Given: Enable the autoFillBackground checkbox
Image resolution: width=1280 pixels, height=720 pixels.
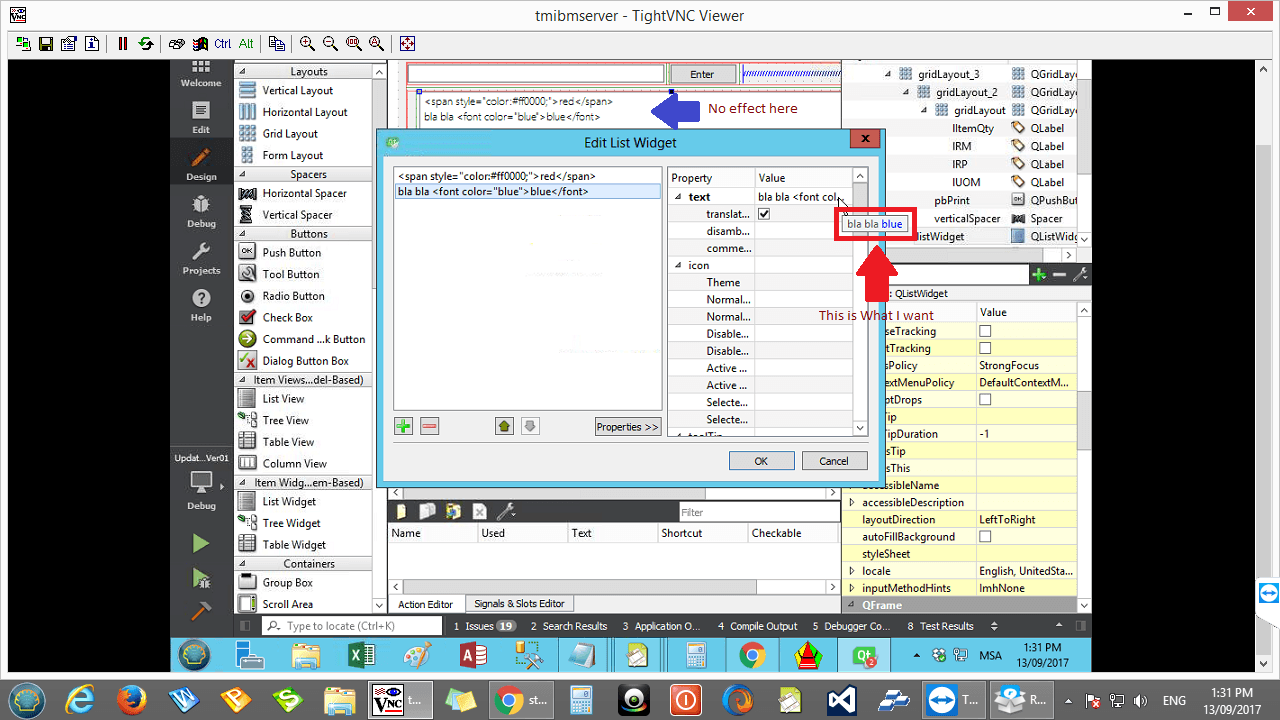Looking at the screenshot, I should 985,537.
